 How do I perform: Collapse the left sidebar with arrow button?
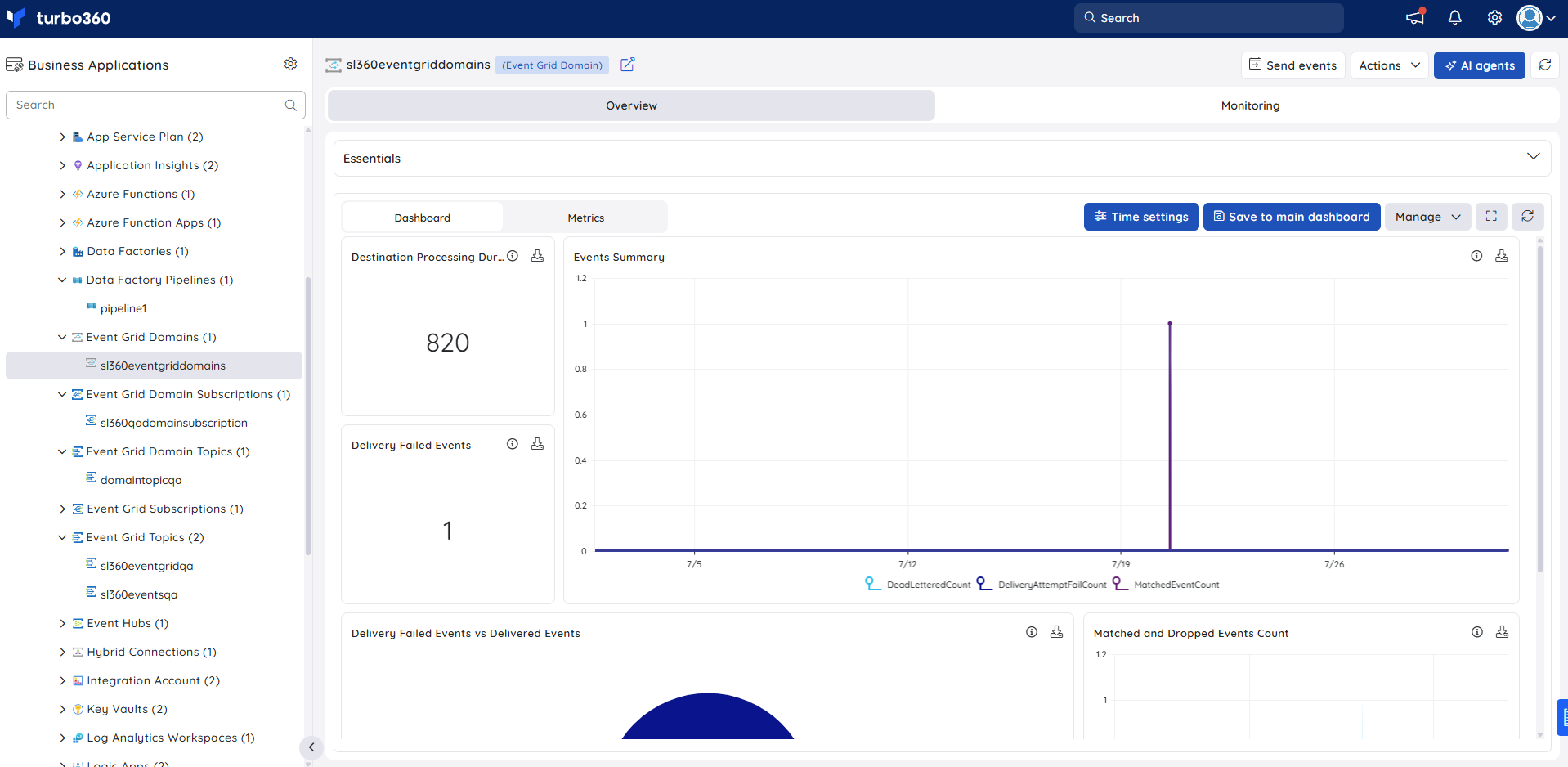pyautogui.click(x=311, y=747)
